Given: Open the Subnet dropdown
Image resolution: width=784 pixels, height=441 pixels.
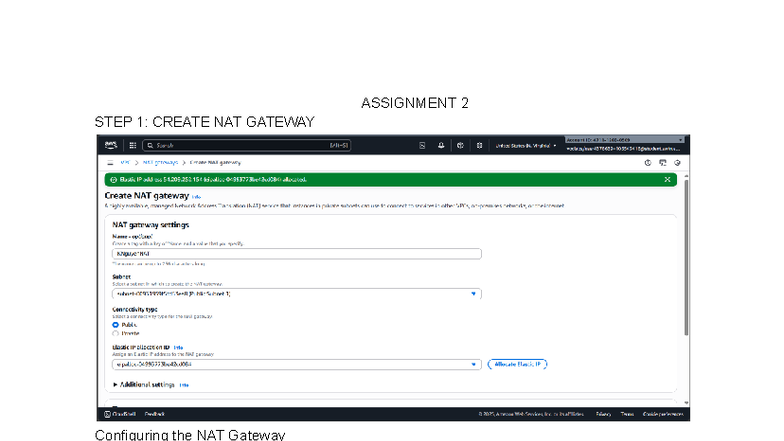Looking at the screenshot, I should point(296,294).
